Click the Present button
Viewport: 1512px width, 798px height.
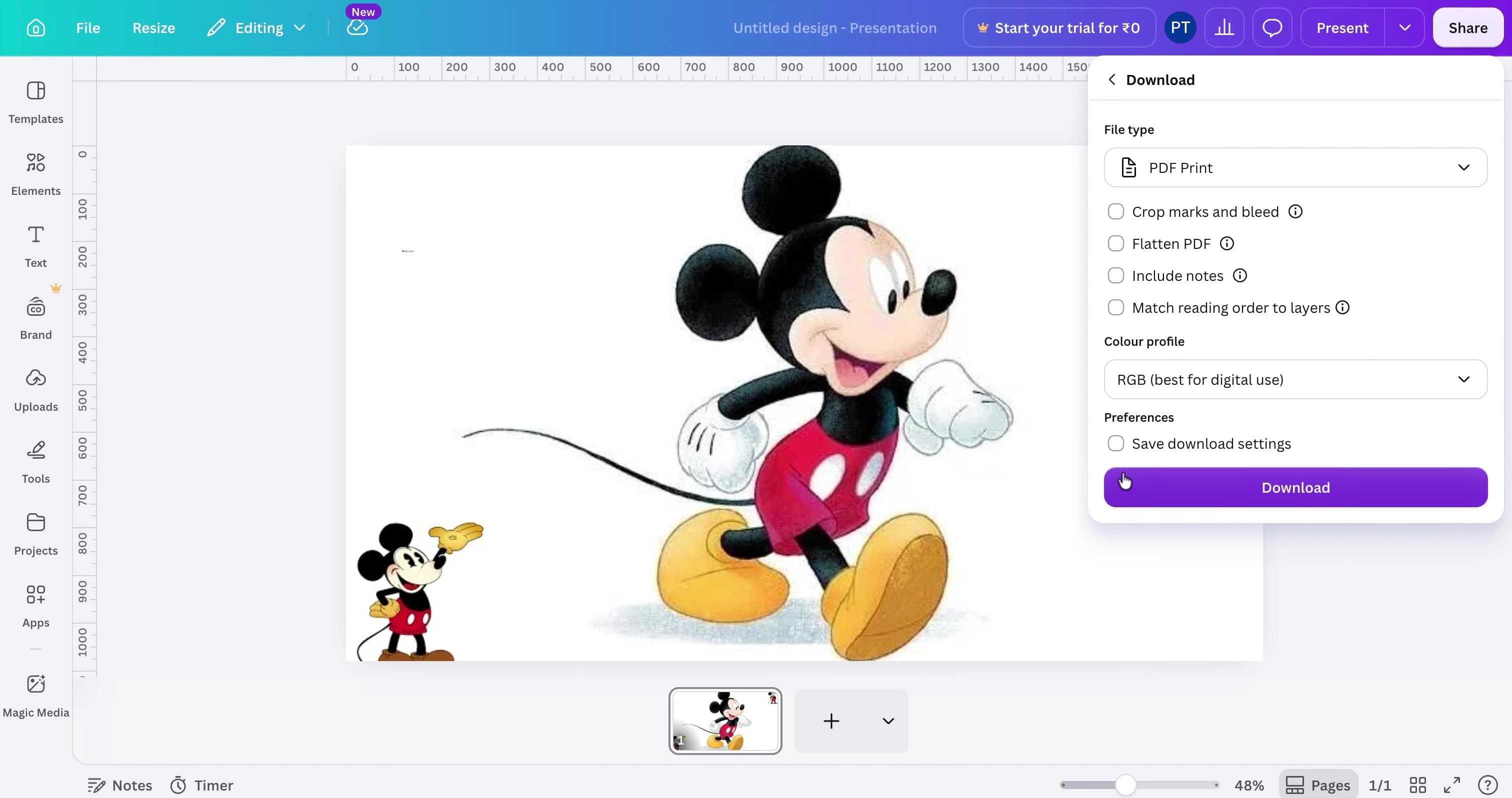tap(1342, 27)
